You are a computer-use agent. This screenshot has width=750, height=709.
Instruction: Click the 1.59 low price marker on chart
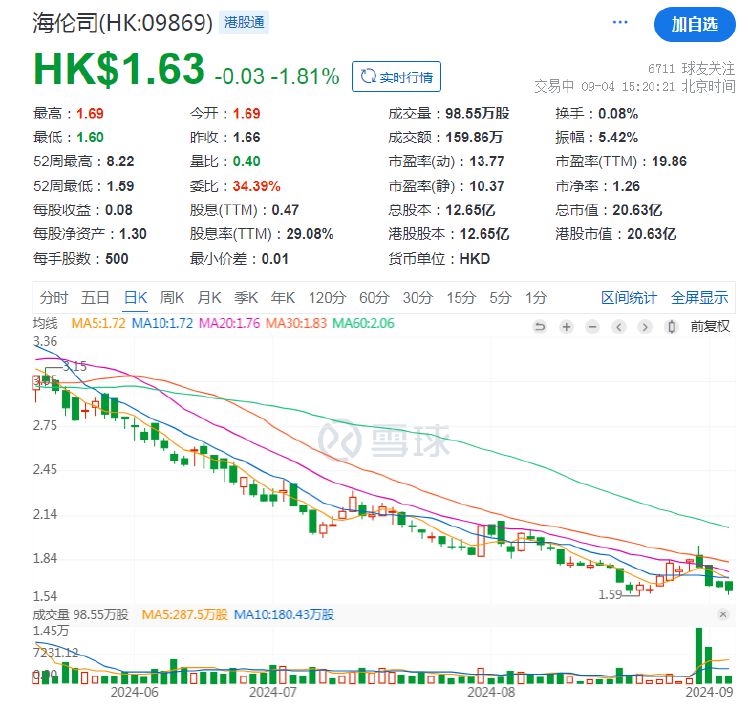click(x=610, y=595)
